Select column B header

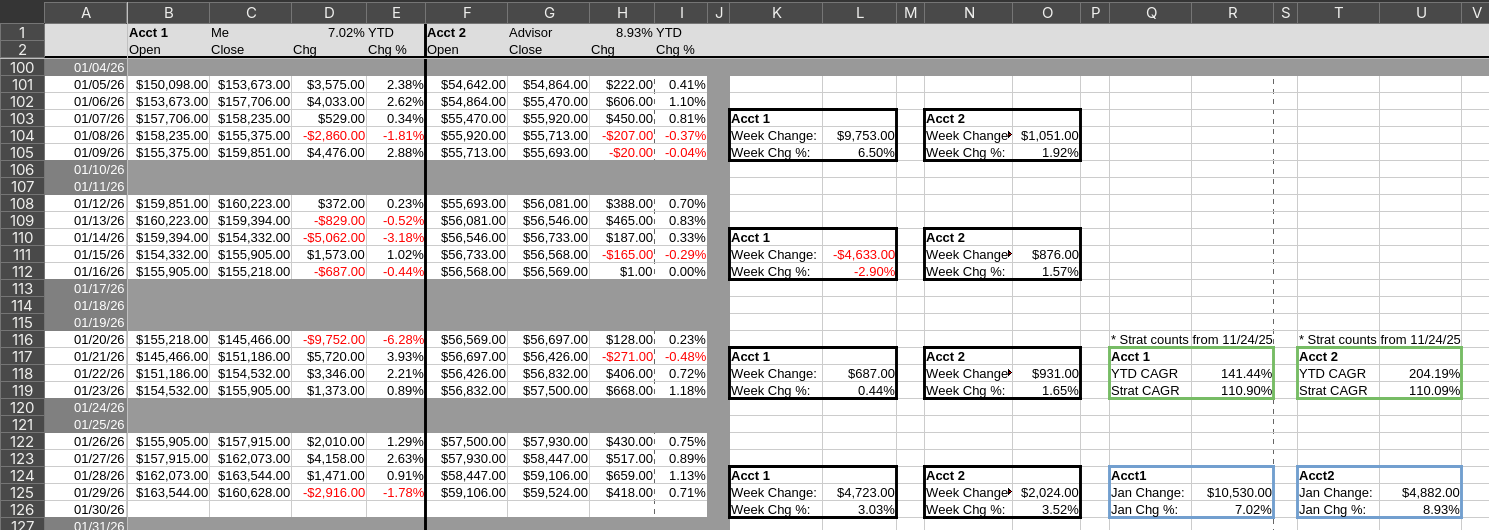coord(168,12)
